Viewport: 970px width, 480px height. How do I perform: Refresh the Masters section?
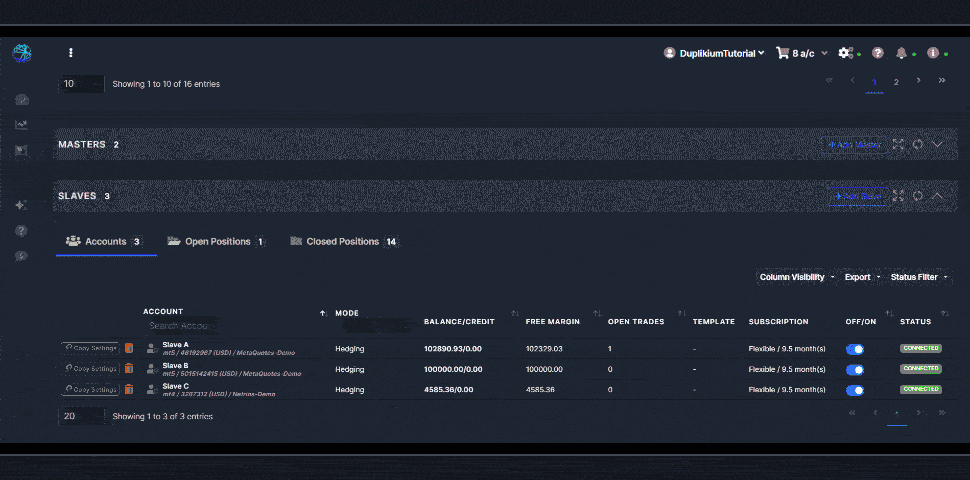click(917, 145)
